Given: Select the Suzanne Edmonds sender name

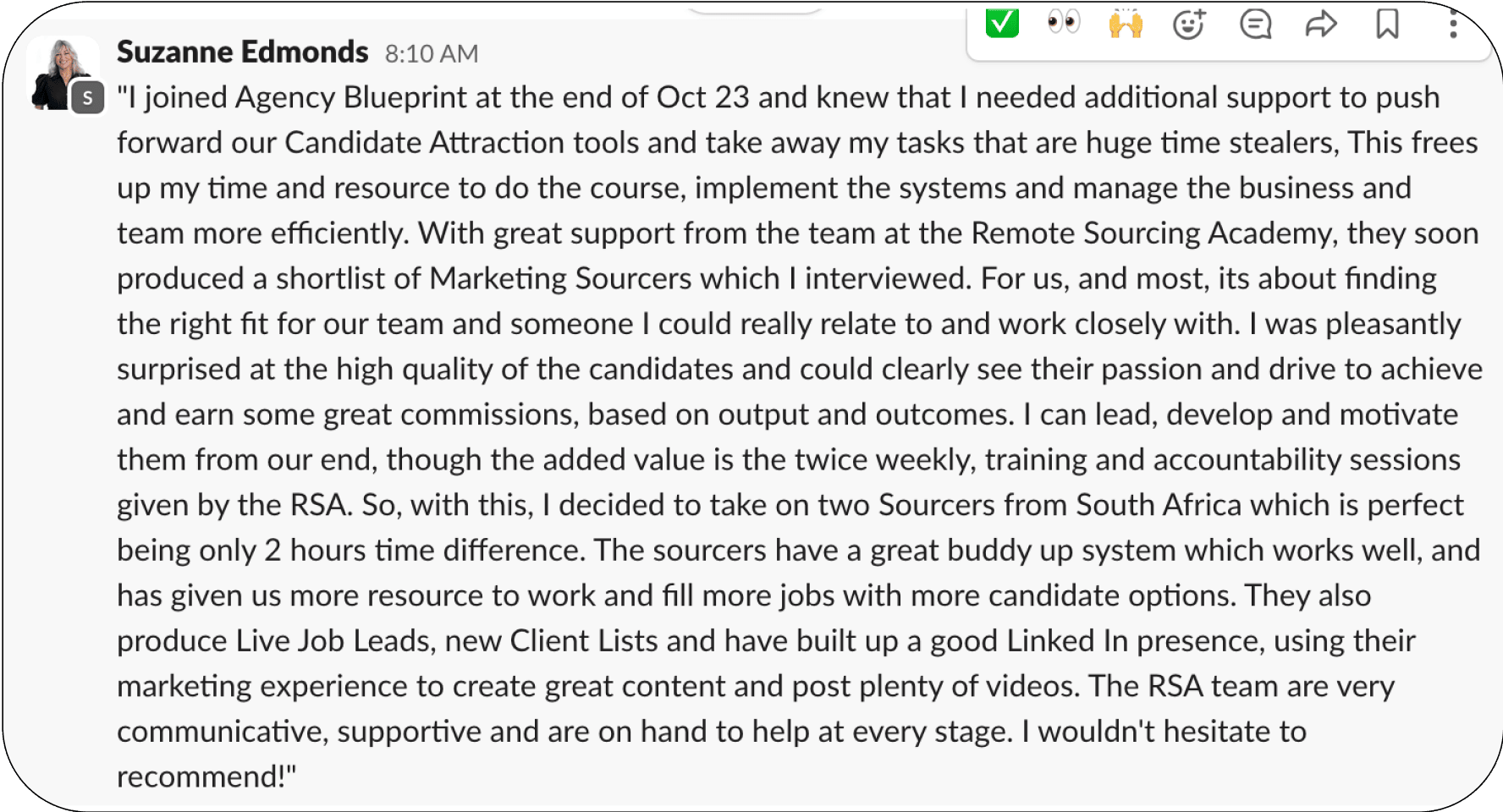Looking at the screenshot, I should click(242, 52).
